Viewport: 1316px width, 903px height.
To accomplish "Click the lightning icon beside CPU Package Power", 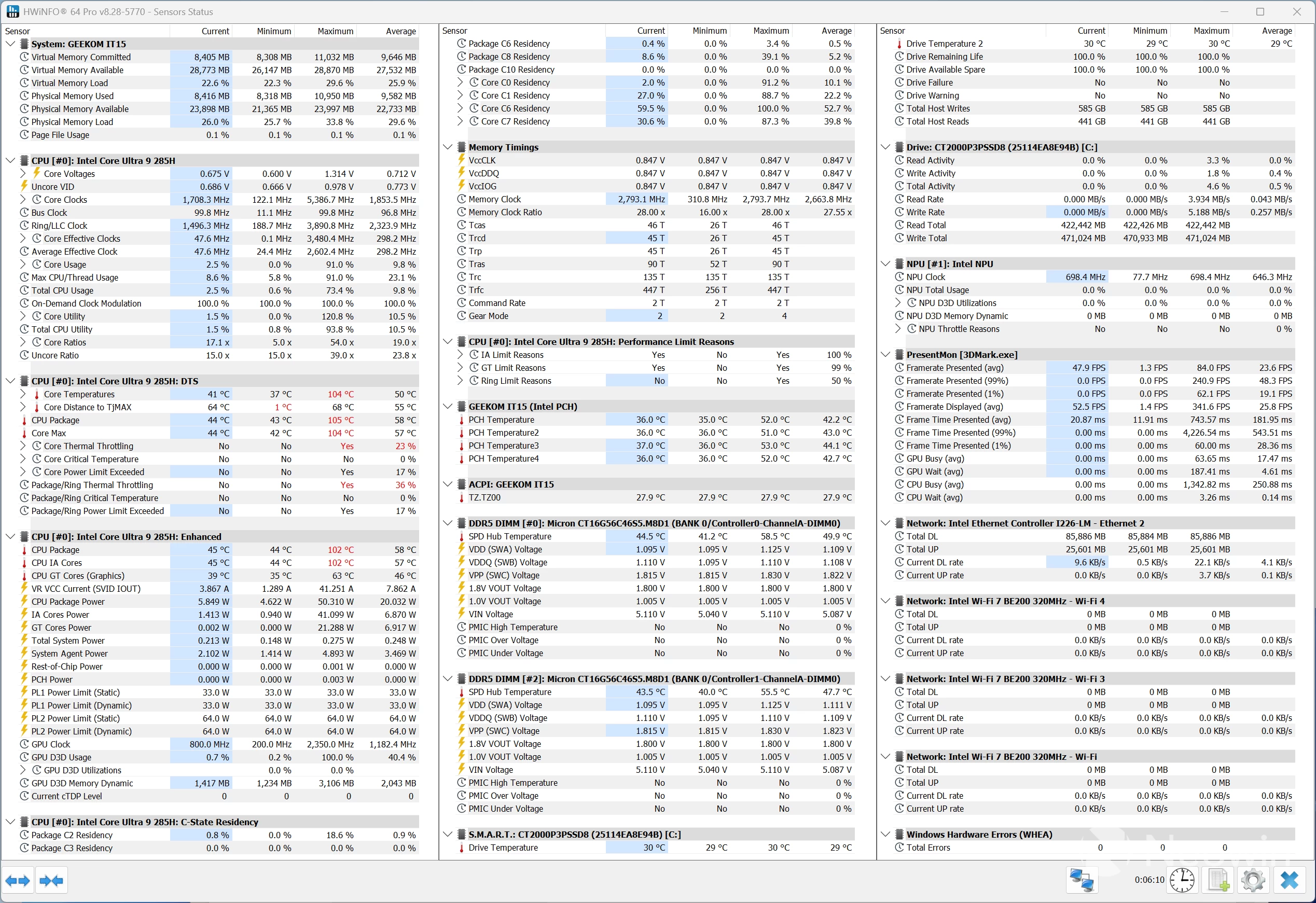I will (24, 601).
